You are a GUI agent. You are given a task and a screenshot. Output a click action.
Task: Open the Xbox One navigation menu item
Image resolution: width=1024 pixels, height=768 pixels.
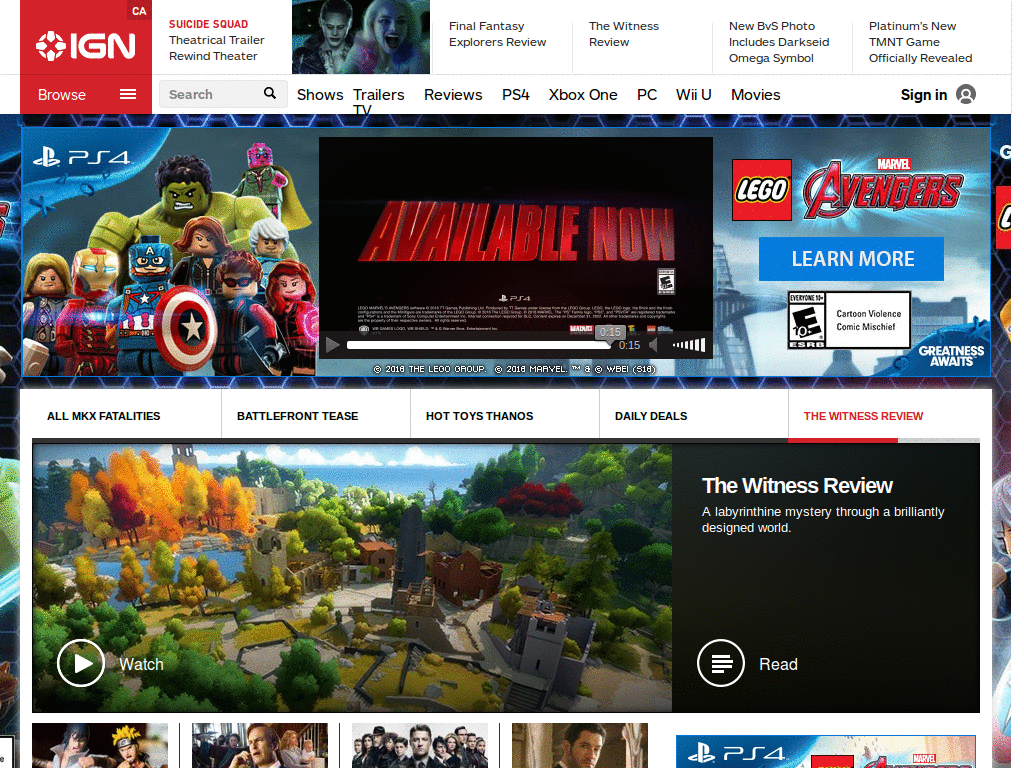point(583,94)
